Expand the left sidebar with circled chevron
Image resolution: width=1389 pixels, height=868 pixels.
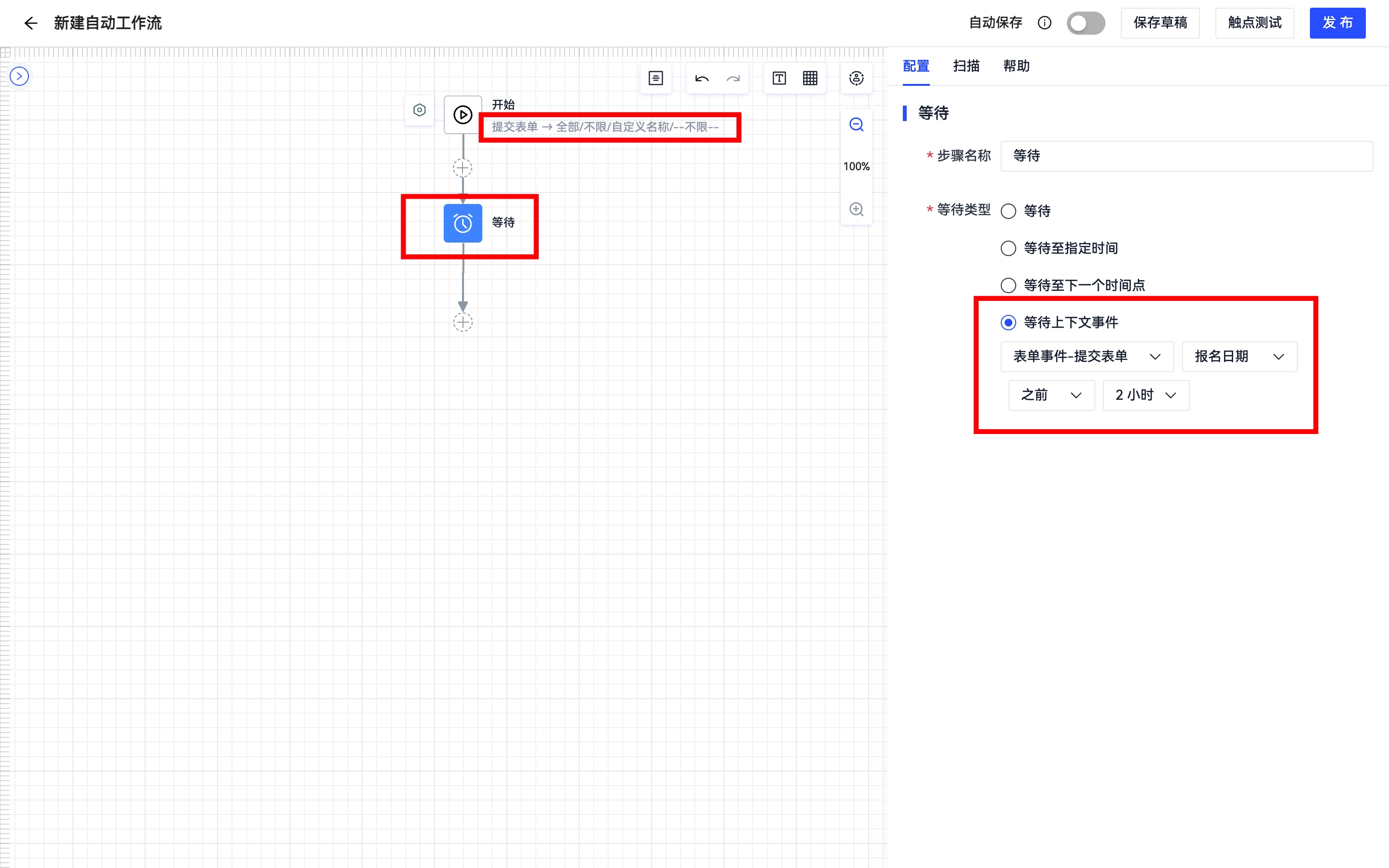pos(19,76)
